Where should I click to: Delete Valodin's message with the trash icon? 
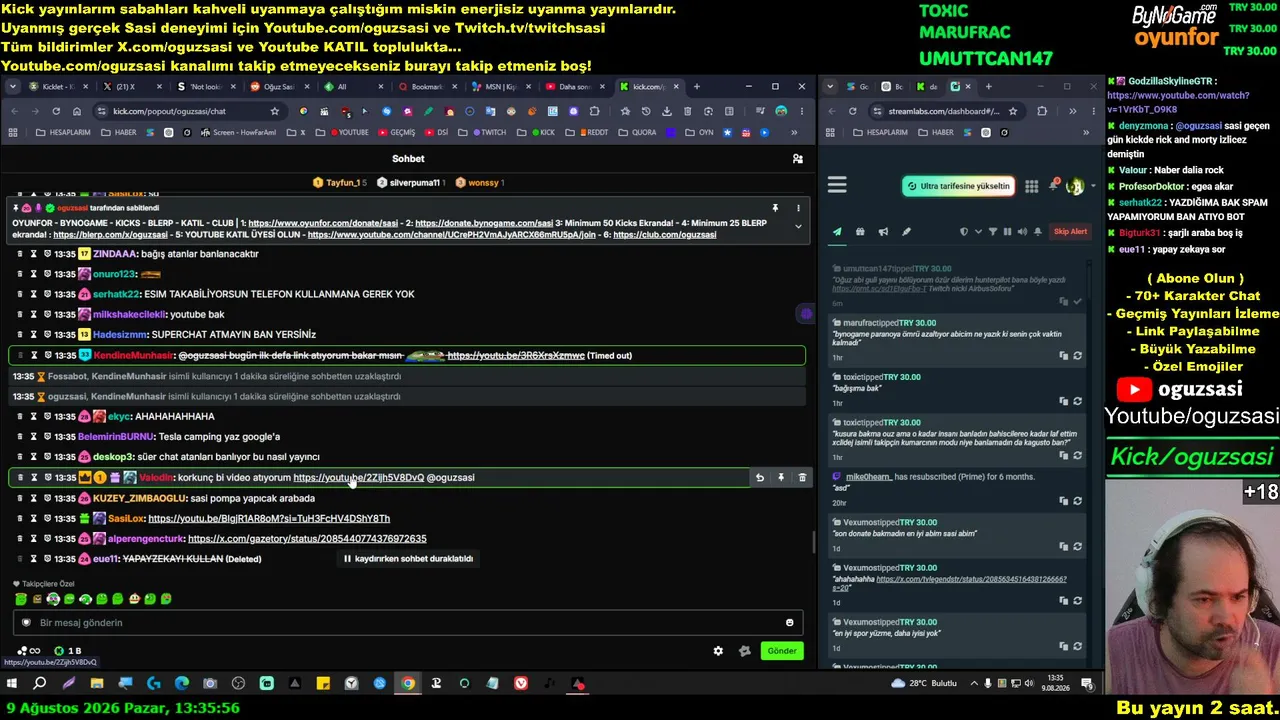point(802,478)
